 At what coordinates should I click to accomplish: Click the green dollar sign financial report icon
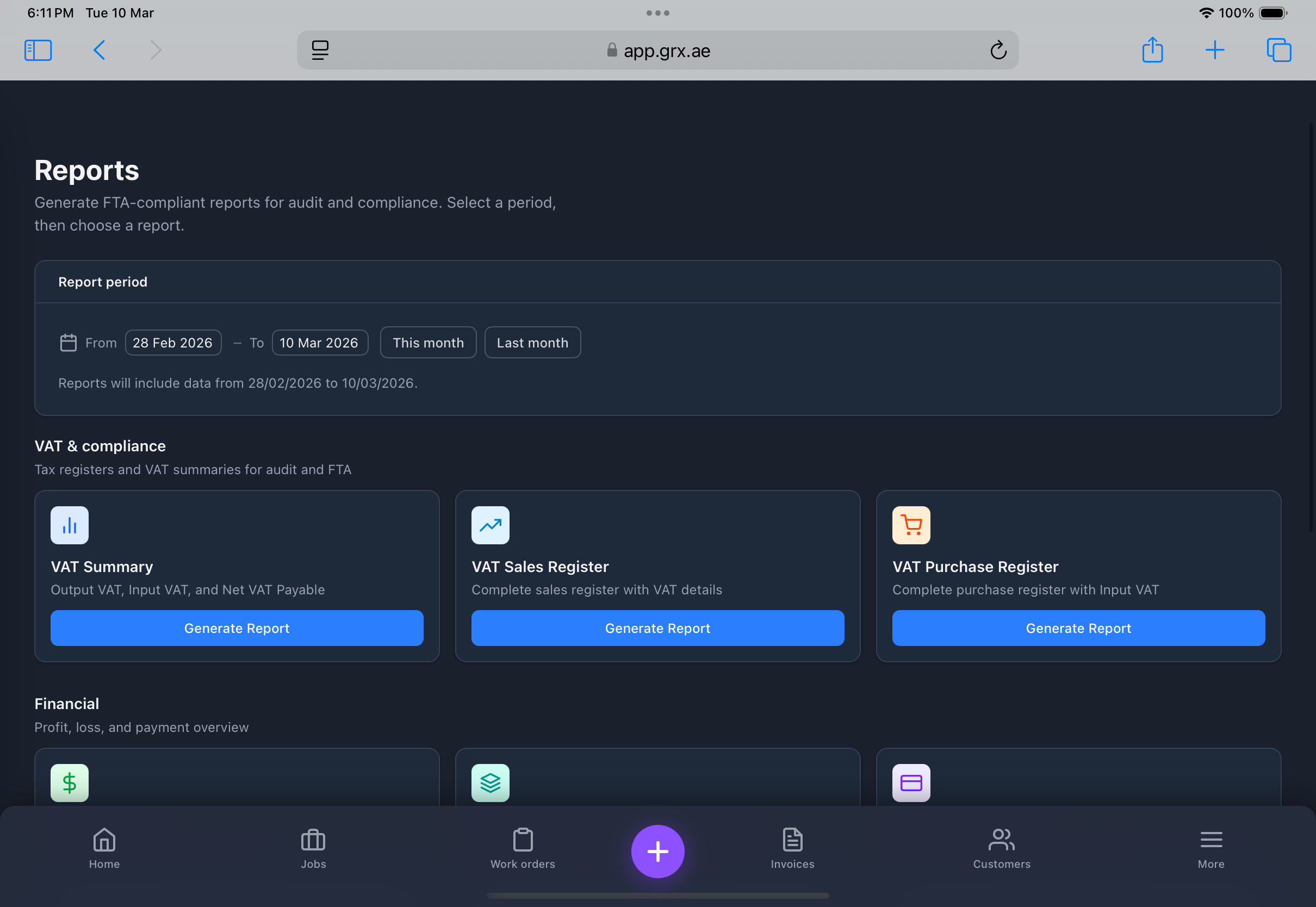(69, 782)
